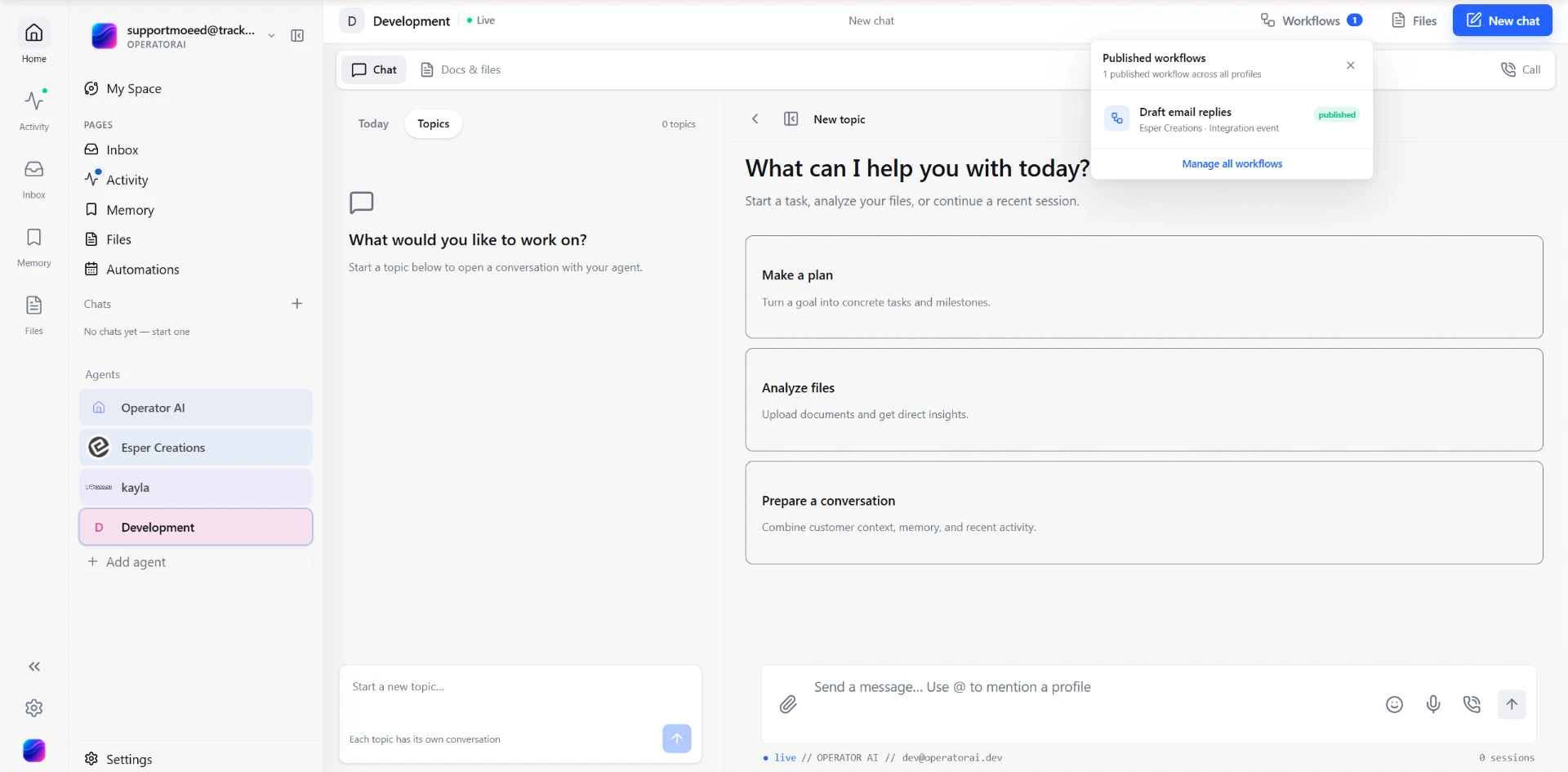Screen dimensions: 1568x772
Task: Click the published status badge
Action: [x=1337, y=114]
